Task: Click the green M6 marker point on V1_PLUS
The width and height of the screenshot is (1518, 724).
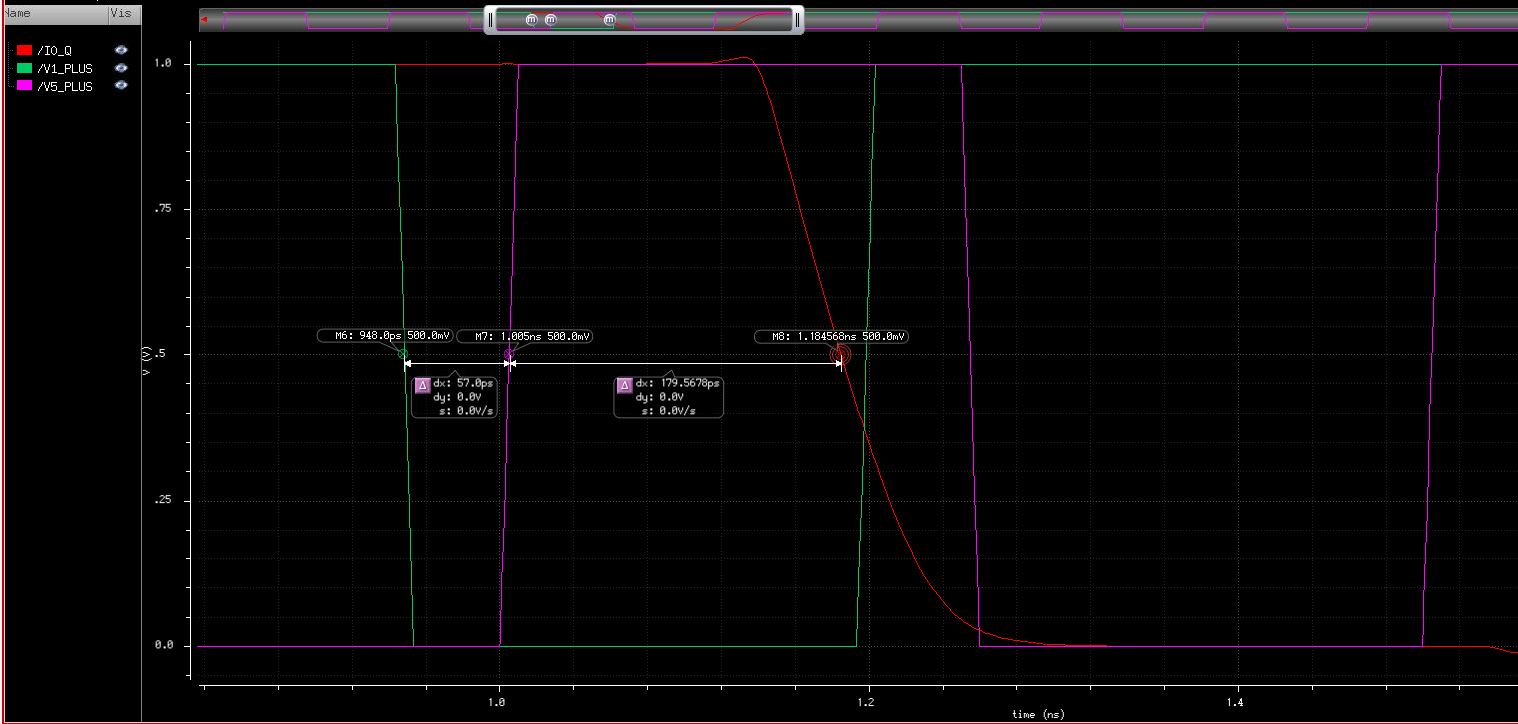Action: 403,354
